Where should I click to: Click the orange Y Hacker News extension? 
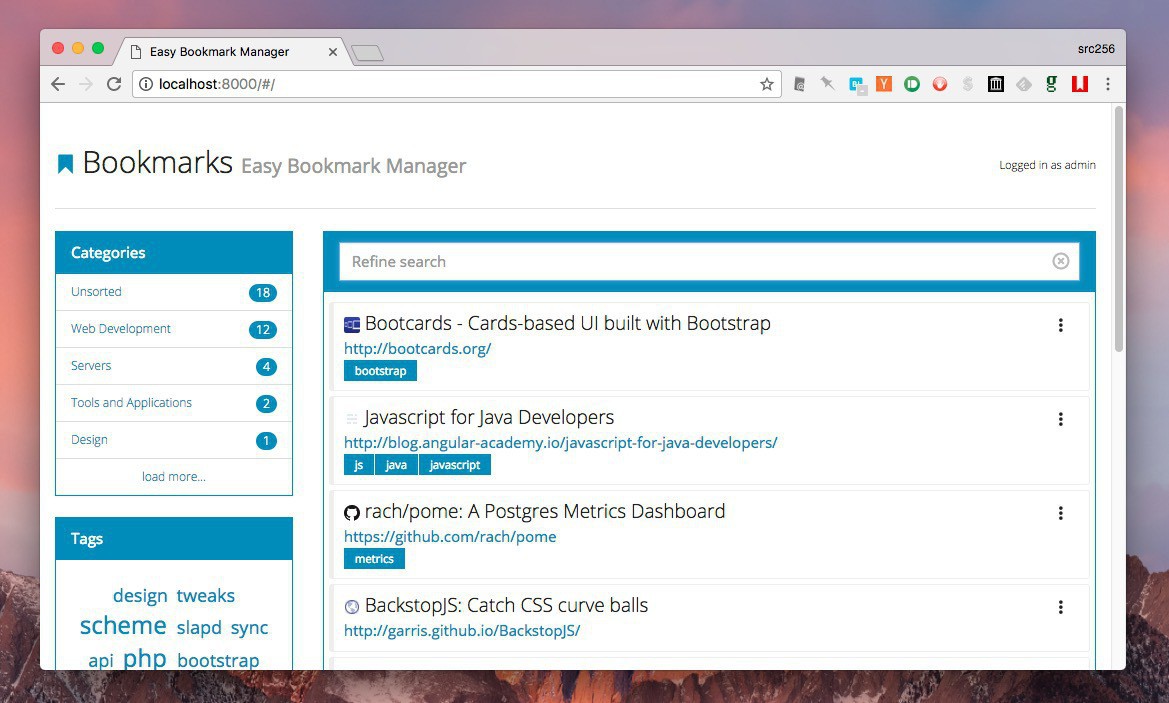pos(884,84)
